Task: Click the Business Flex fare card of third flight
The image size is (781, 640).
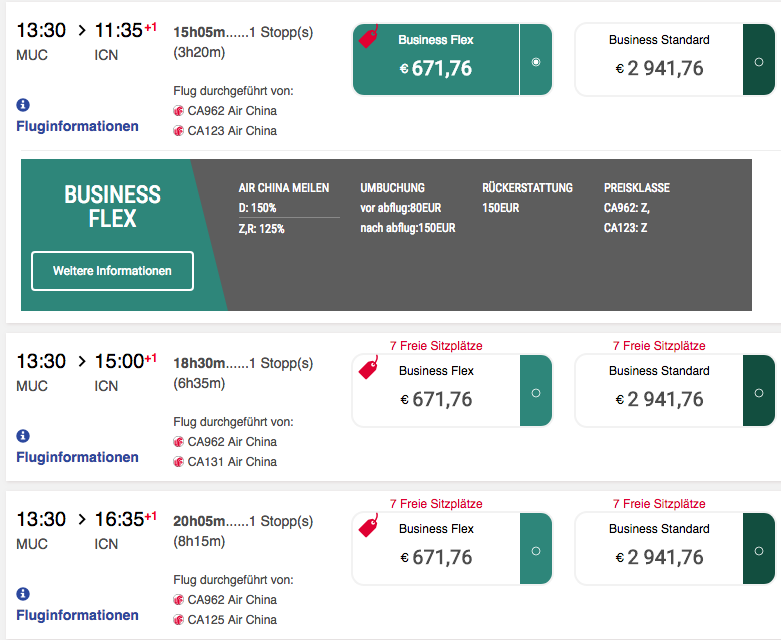Action: click(436, 549)
